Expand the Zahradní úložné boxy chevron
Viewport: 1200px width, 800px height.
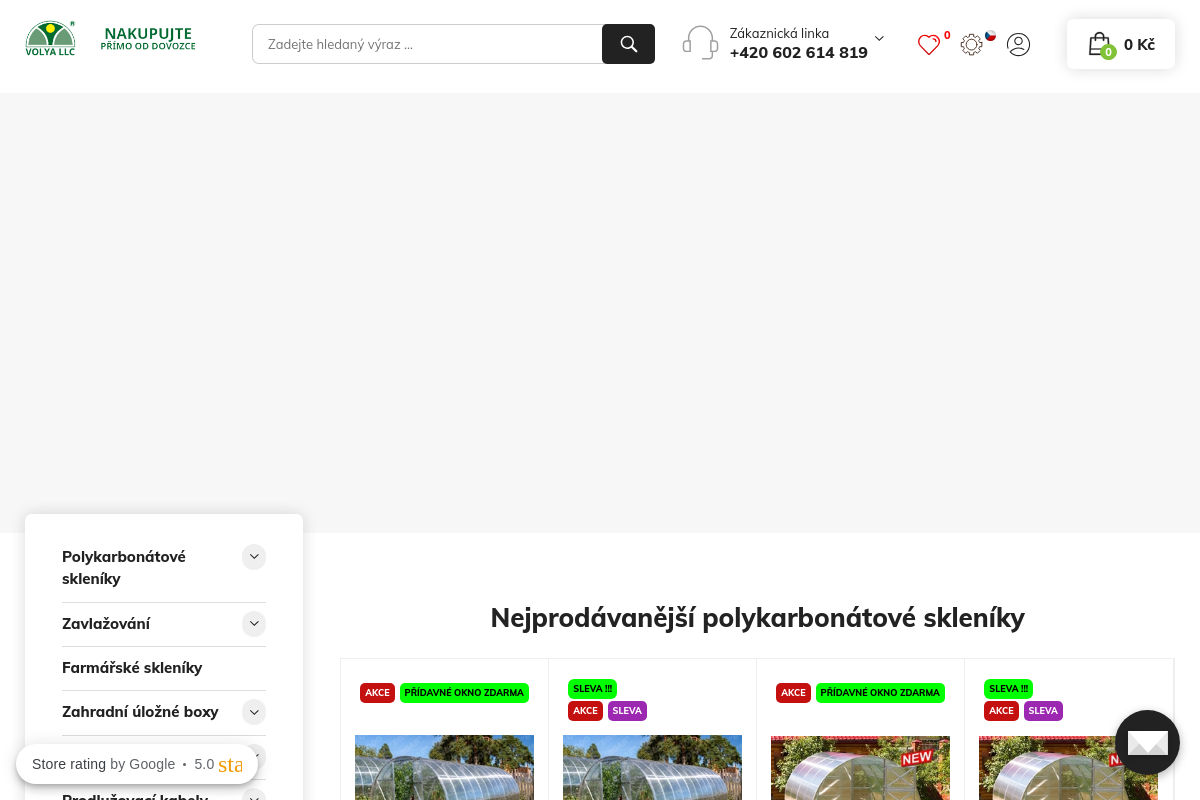(x=254, y=712)
